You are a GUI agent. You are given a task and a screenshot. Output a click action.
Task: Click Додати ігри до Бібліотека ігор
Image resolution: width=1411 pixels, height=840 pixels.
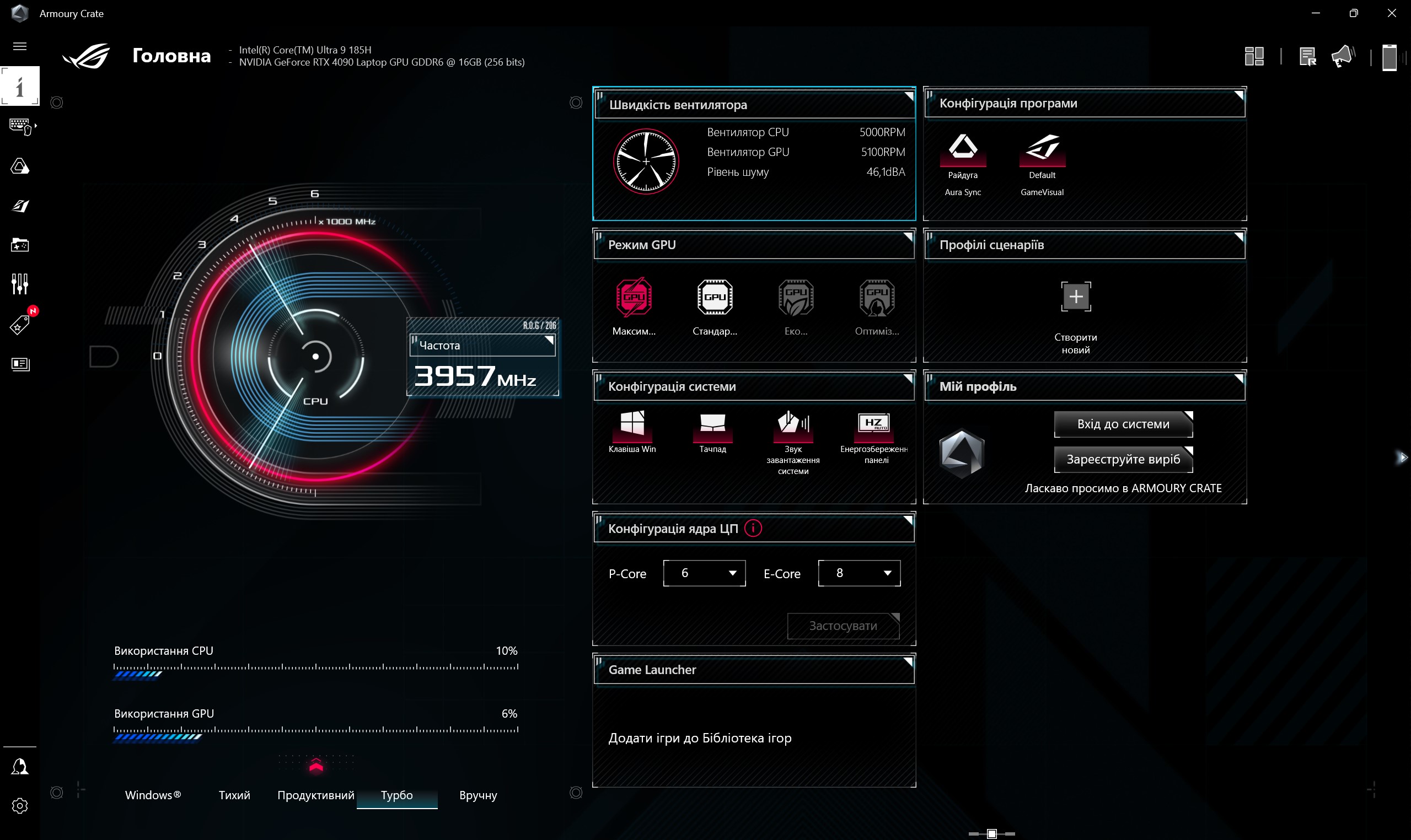pos(700,737)
